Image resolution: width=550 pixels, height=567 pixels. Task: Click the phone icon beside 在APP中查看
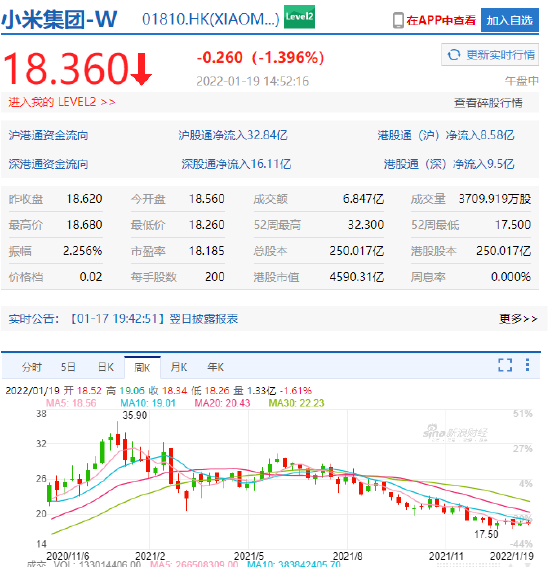pyautogui.click(x=398, y=20)
